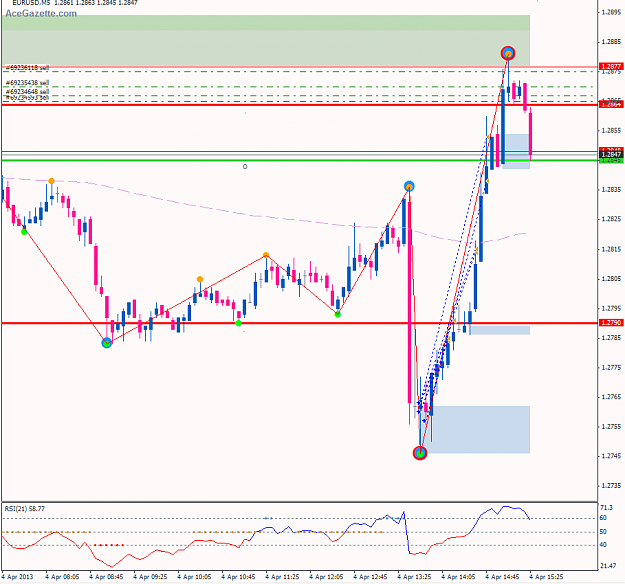This screenshot has height=584, width=625.
Task: Click the 4 Apr 11:25 time label
Action: coord(282,577)
